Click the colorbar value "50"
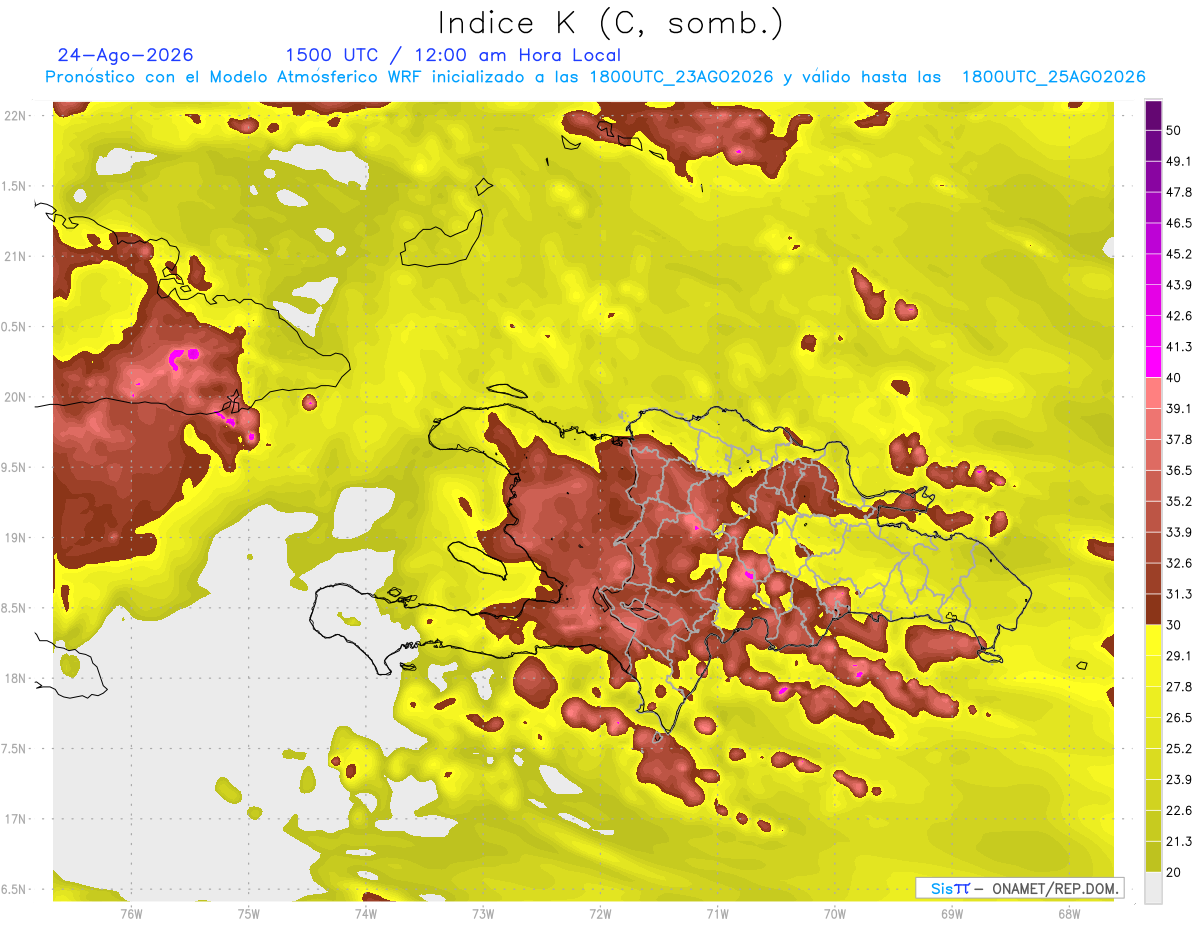 pos(1174,130)
